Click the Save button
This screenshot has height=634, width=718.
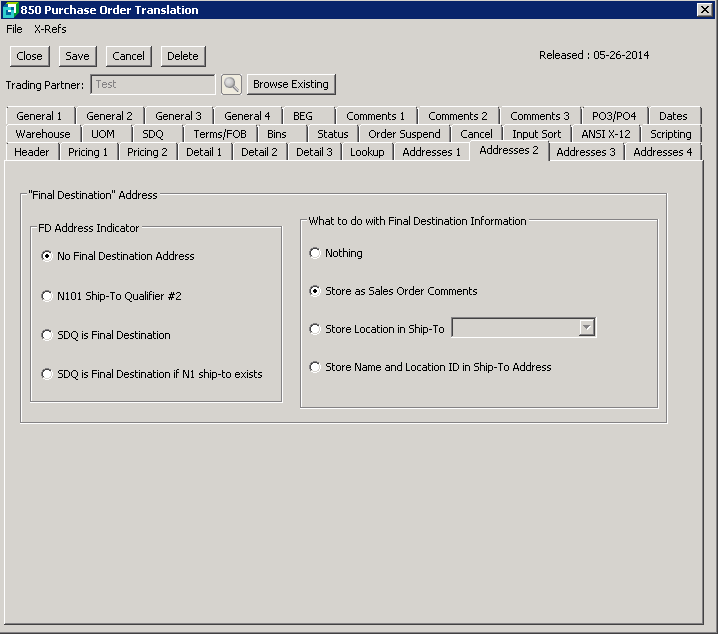77,56
